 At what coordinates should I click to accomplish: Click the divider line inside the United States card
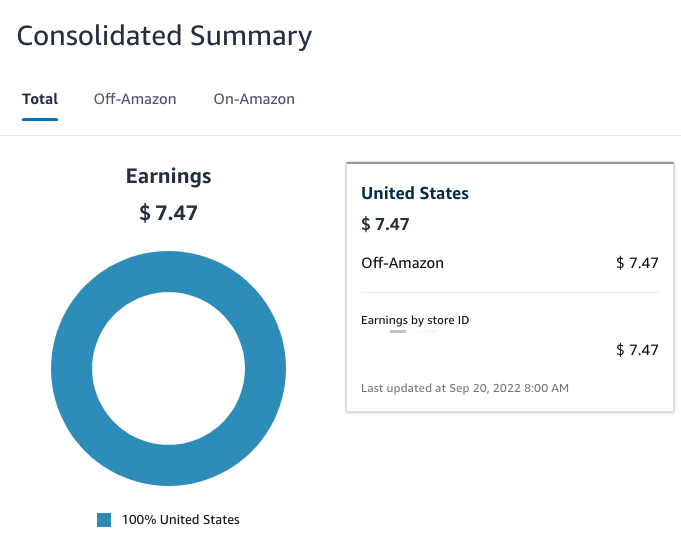509,292
